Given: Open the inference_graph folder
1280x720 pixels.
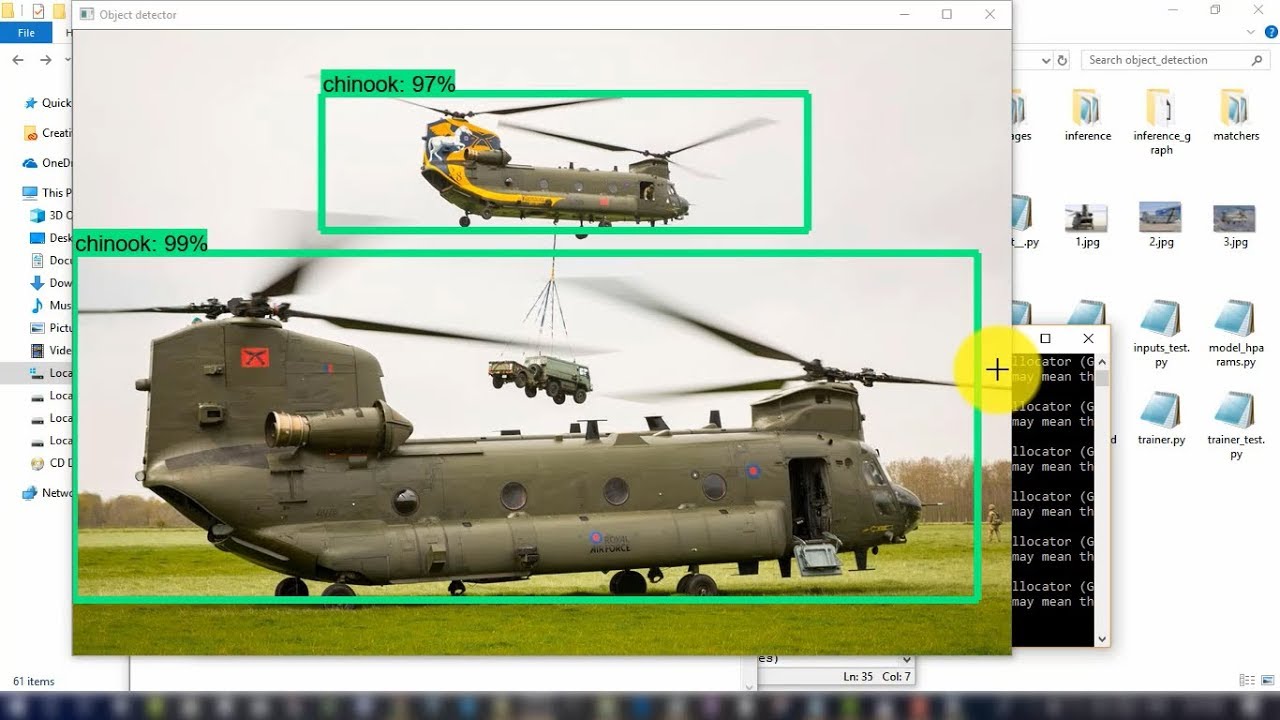Looking at the screenshot, I should 1161,110.
